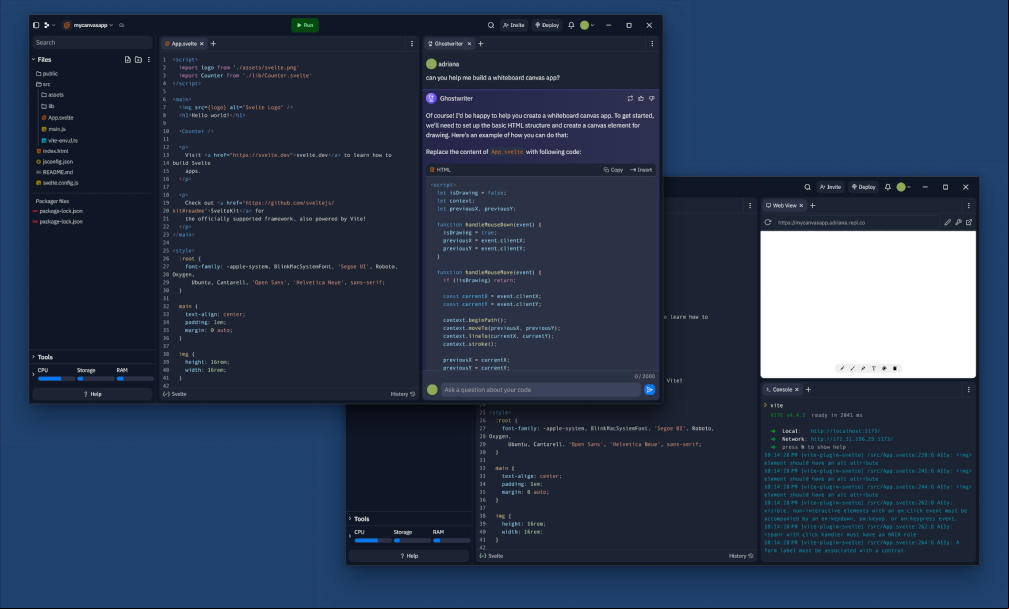Screen dimensions: 1009x609
Task: Open the avatar account menu in the front window
Action: point(587,25)
